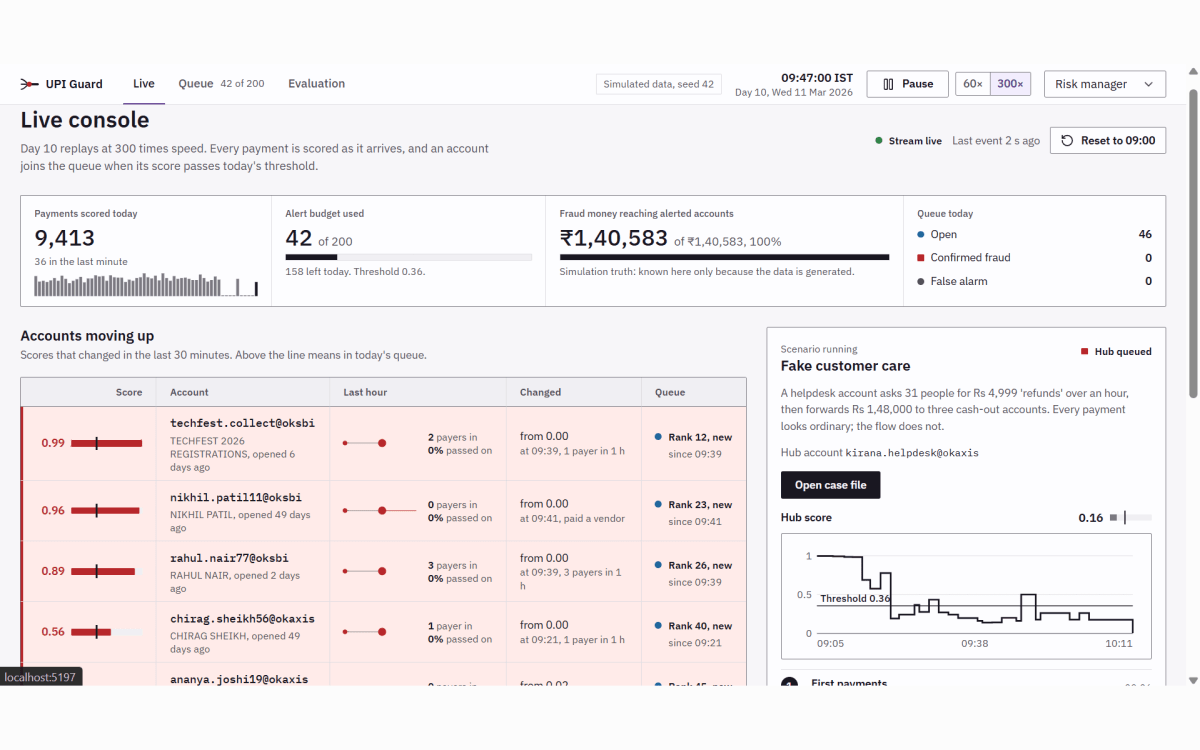
Task: Click the First payments step icon
Action: (x=789, y=684)
